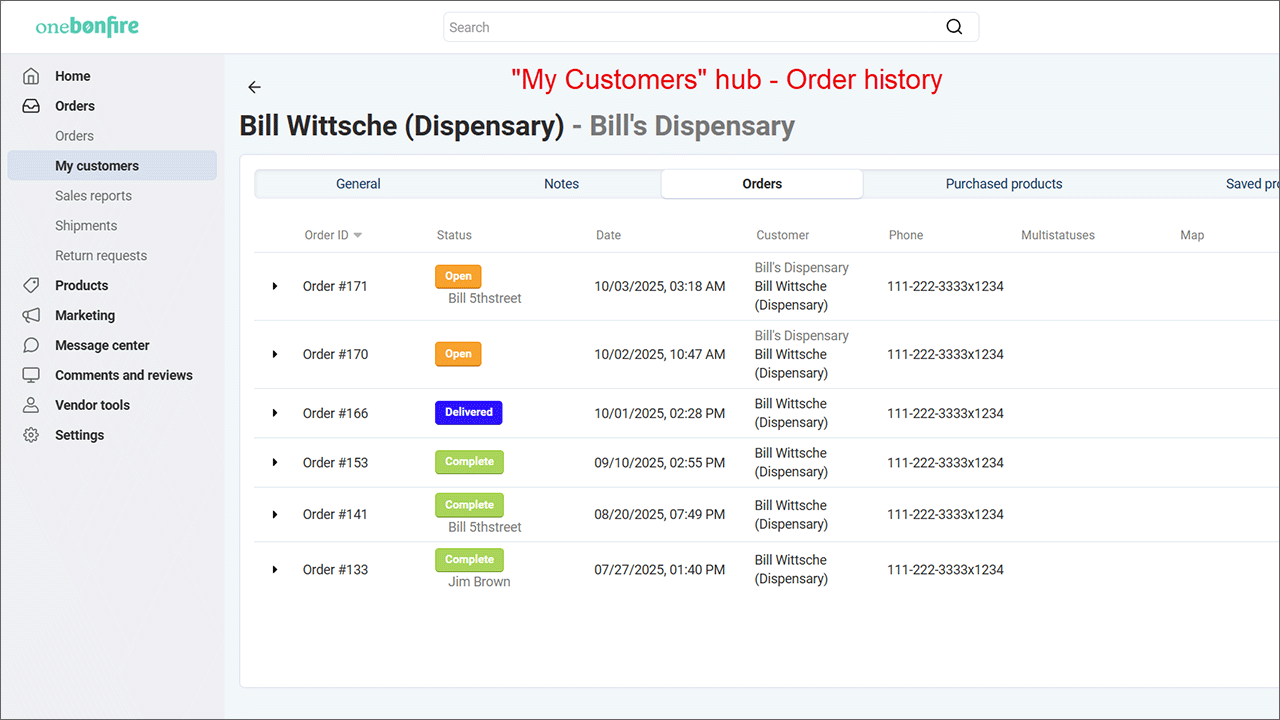Image resolution: width=1280 pixels, height=720 pixels.
Task: Click the Message center chat icon
Action: pos(31,345)
